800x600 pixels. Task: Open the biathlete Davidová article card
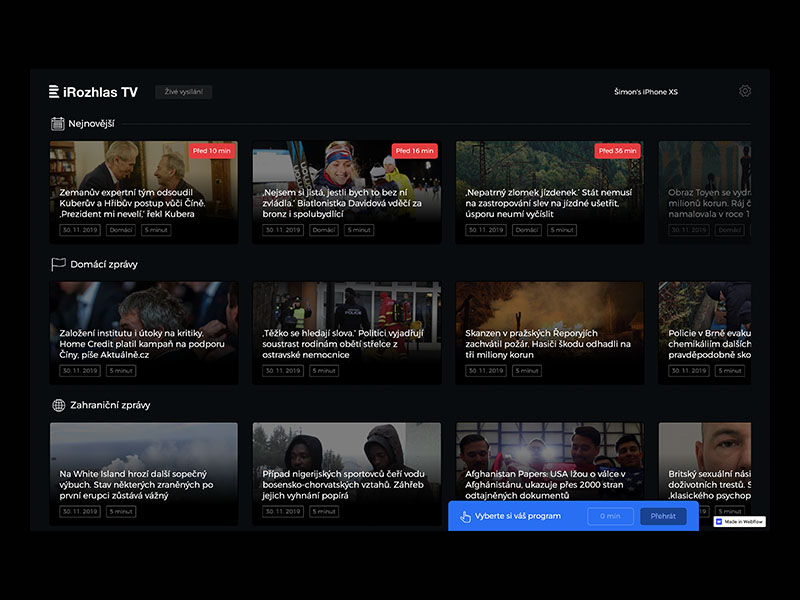pyautogui.click(x=346, y=192)
